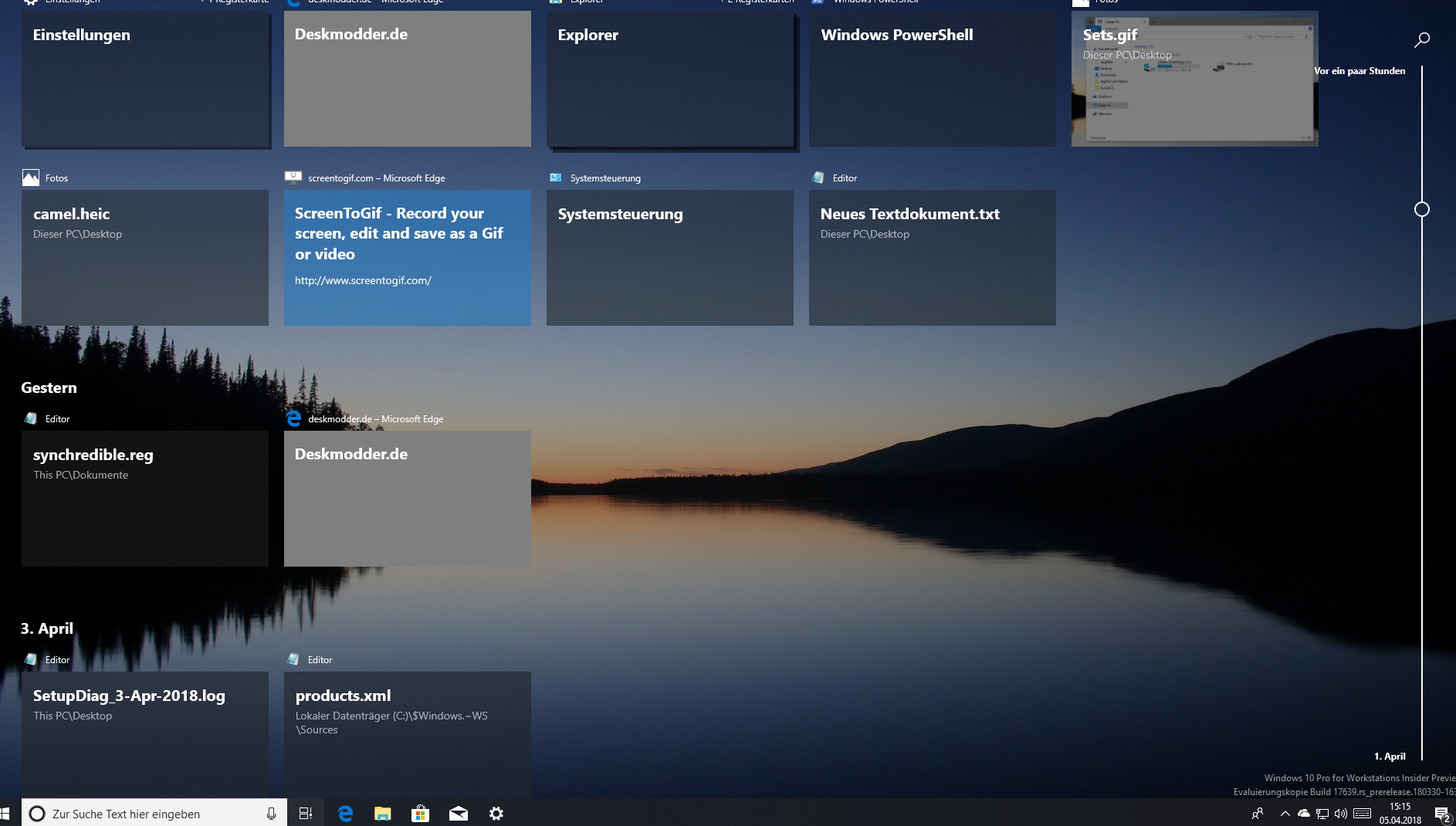Open the Systemsteuerung activity card
Screen dimensions: 1456x826
point(670,258)
